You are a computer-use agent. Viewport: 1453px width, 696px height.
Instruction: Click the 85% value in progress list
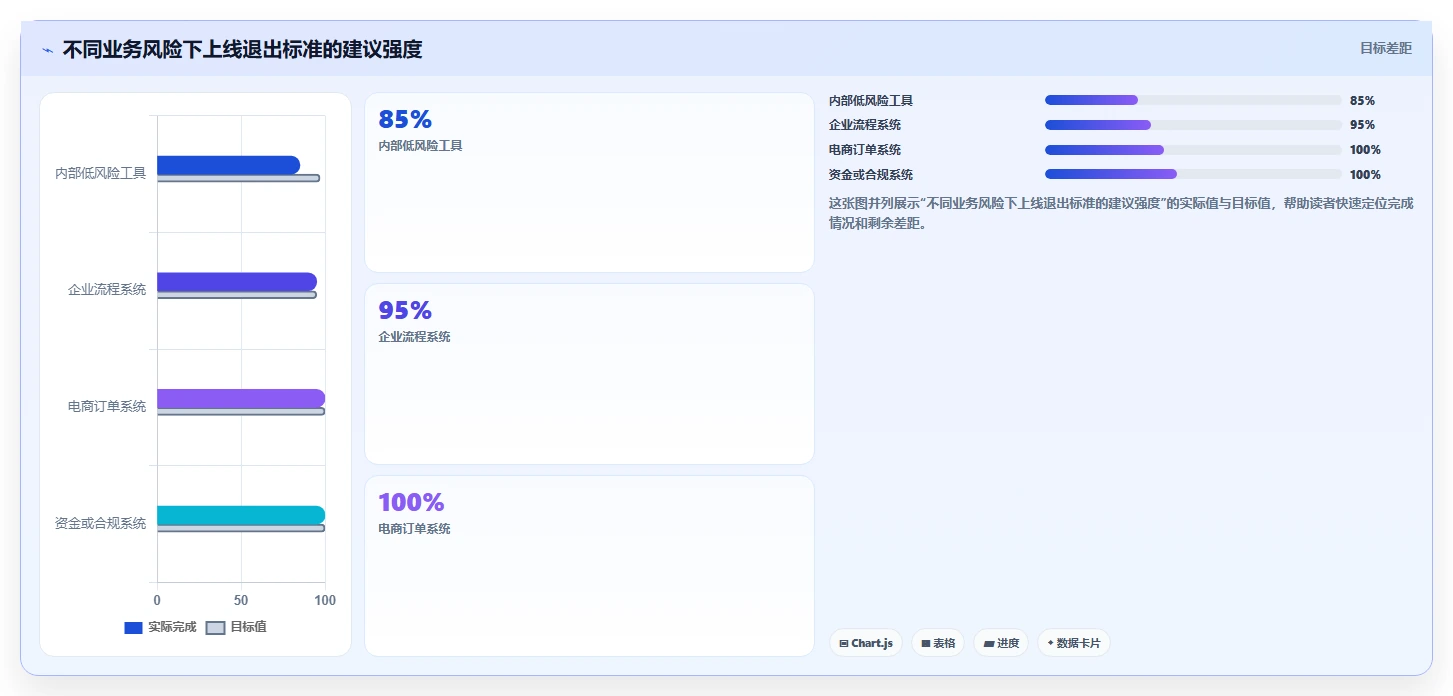pos(1362,101)
